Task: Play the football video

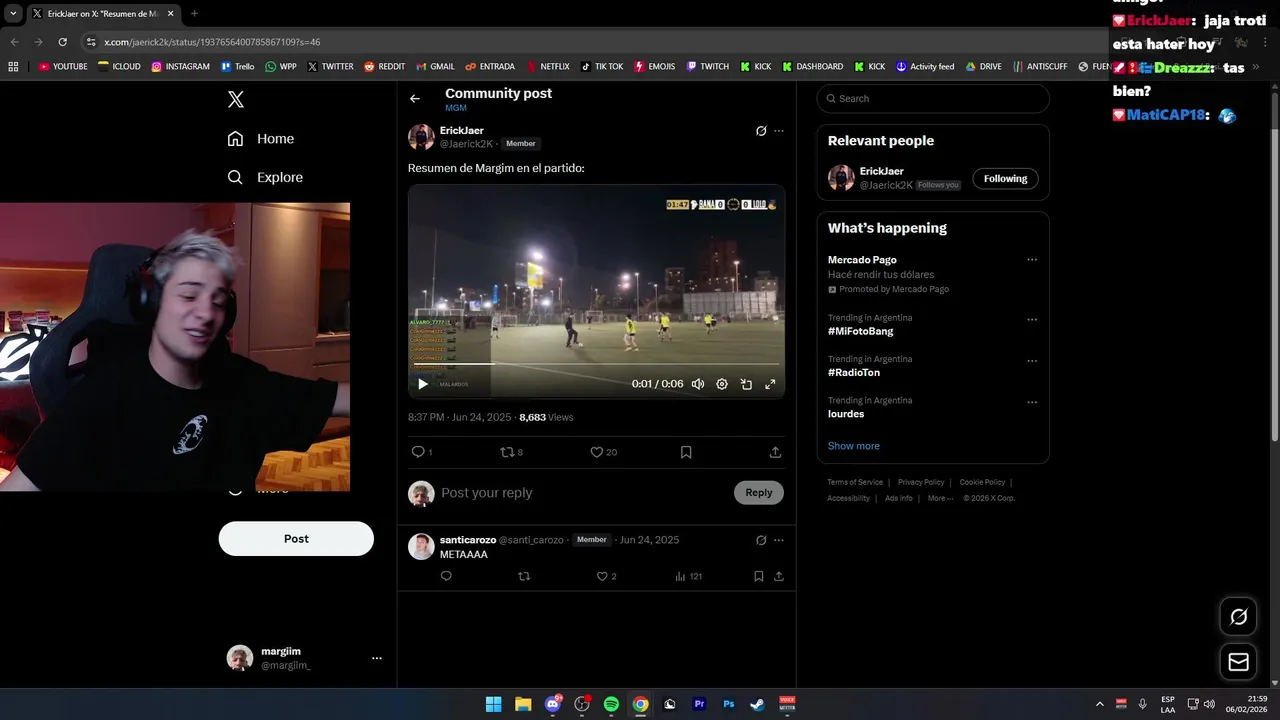Action: (x=423, y=384)
